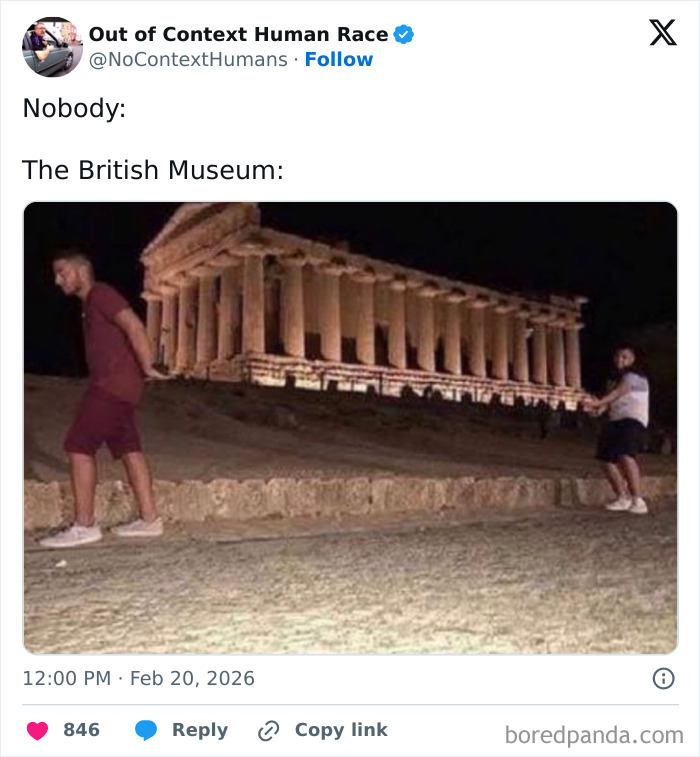Viewport: 700px width, 757px height.
Task: Click the @NoContextHumans handle
Action: [x=188, y=60]
